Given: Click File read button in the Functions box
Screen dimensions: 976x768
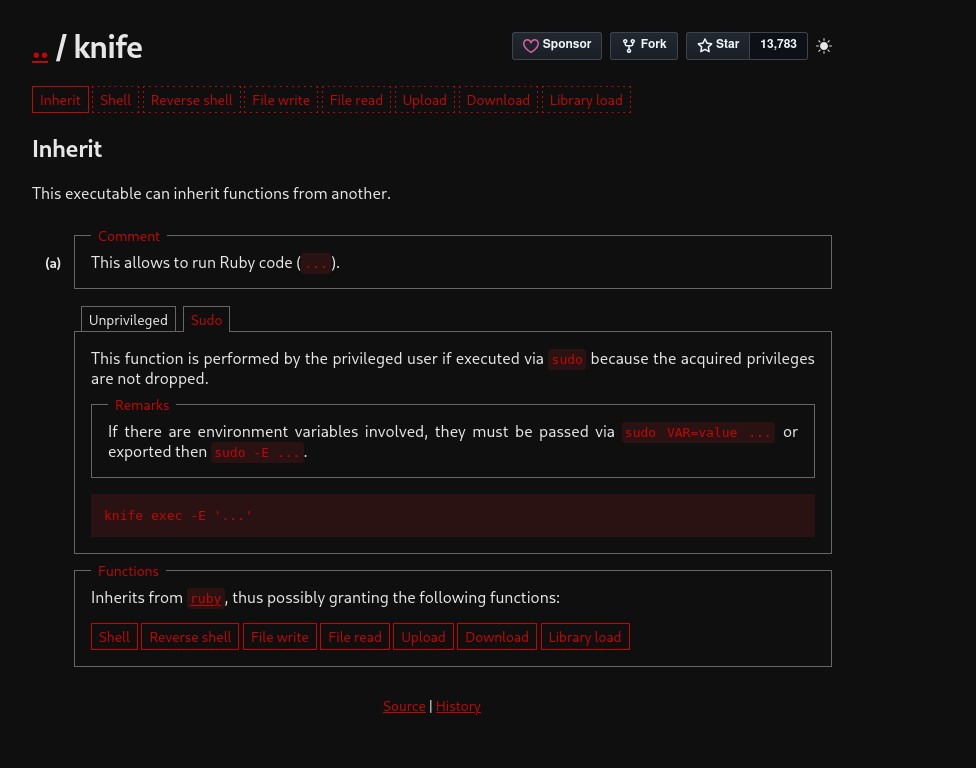Looking at the screenshot, I should (x=355, y=637).
